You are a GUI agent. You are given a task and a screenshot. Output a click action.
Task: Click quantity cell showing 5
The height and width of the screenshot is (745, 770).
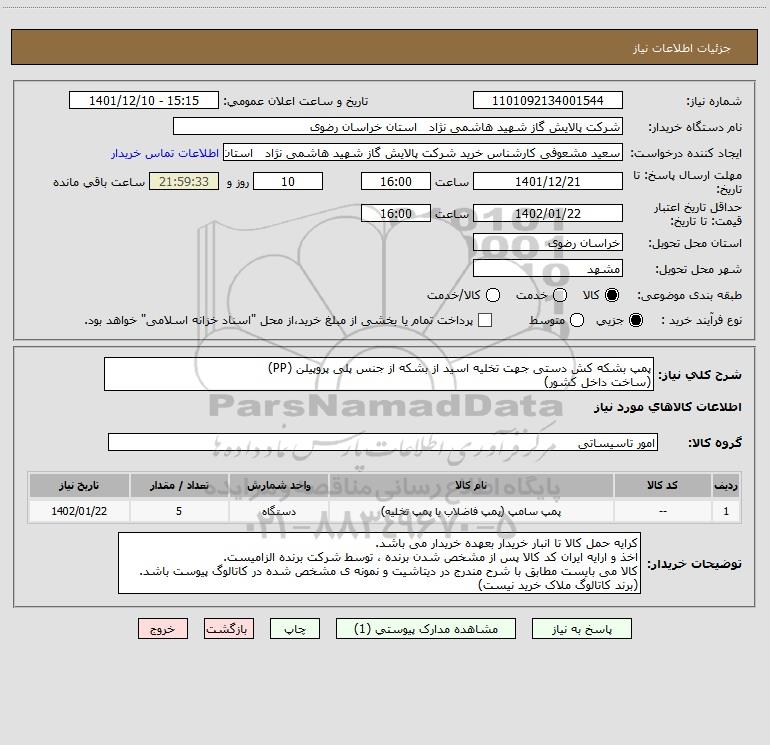click(179, 511)
